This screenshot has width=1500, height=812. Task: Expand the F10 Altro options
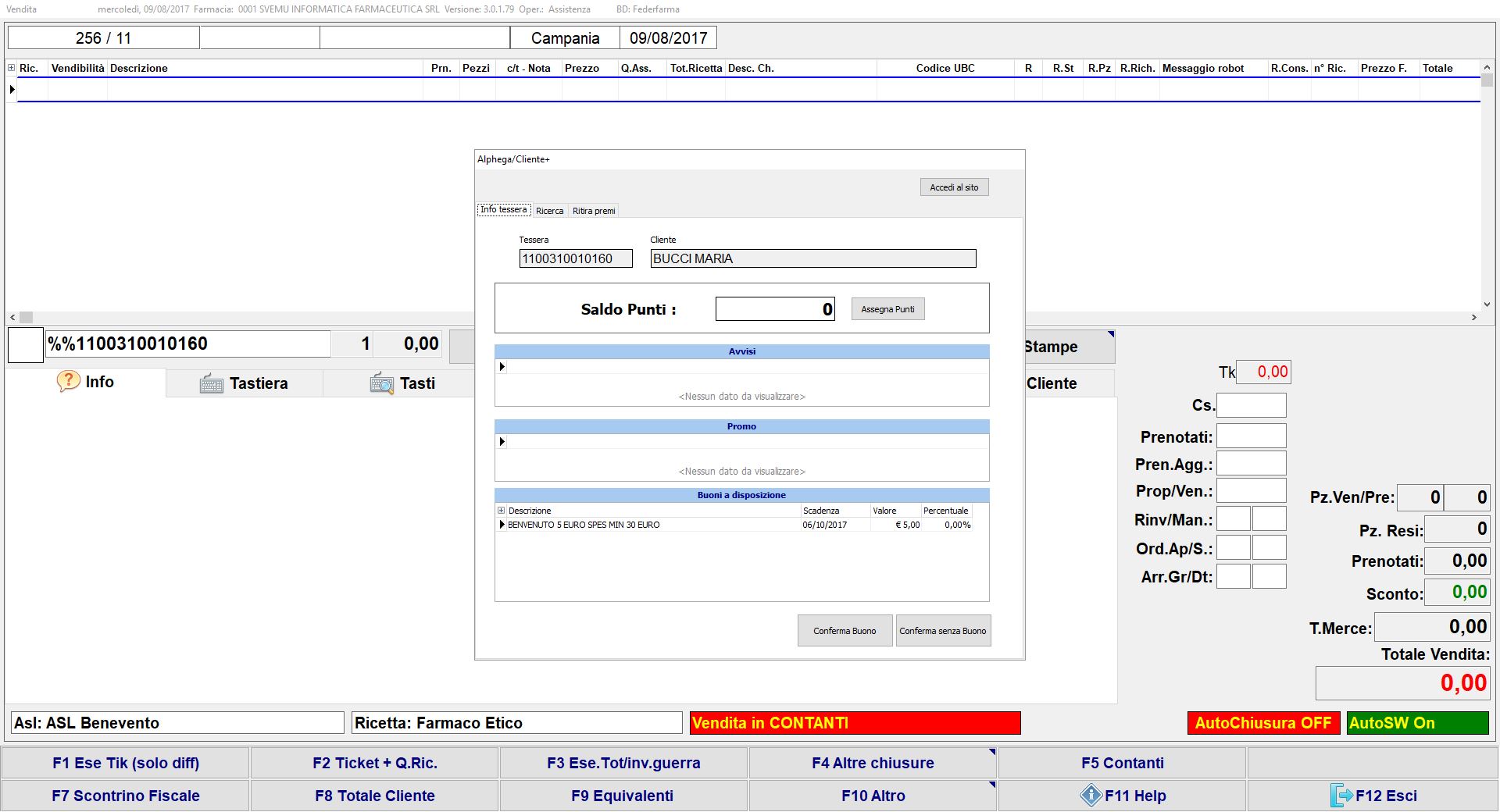[872, 796]
